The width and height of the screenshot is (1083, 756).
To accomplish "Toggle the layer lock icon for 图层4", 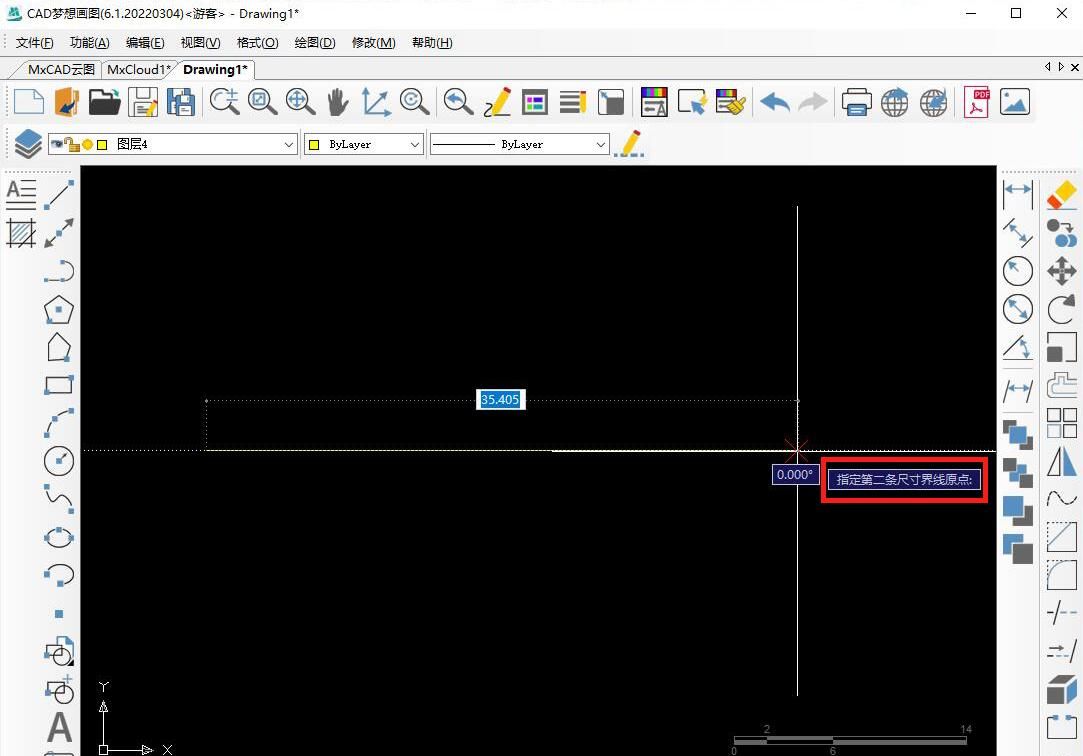I will coord(72,144).
